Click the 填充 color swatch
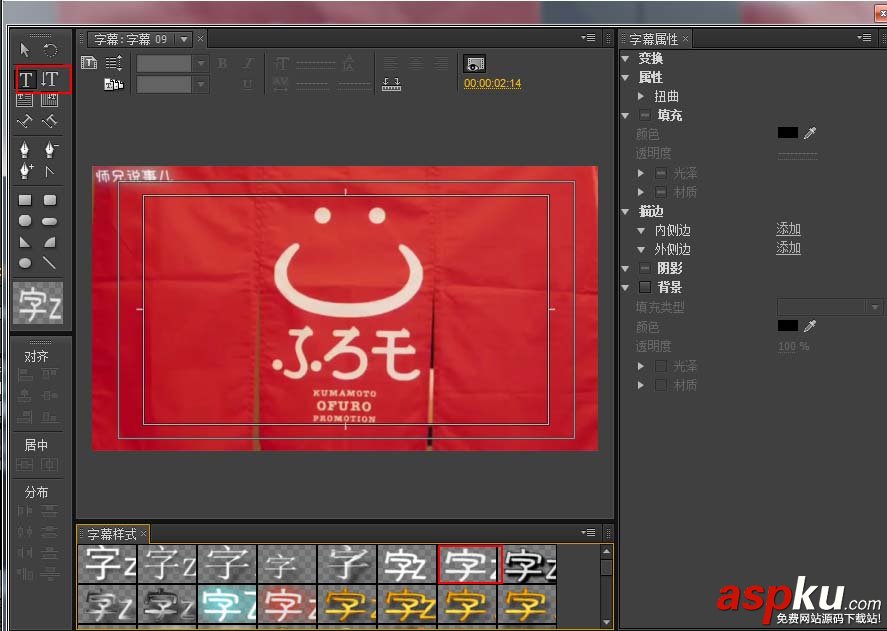The image size is (887, 631). pyautogui.click(x=787, y=133)
